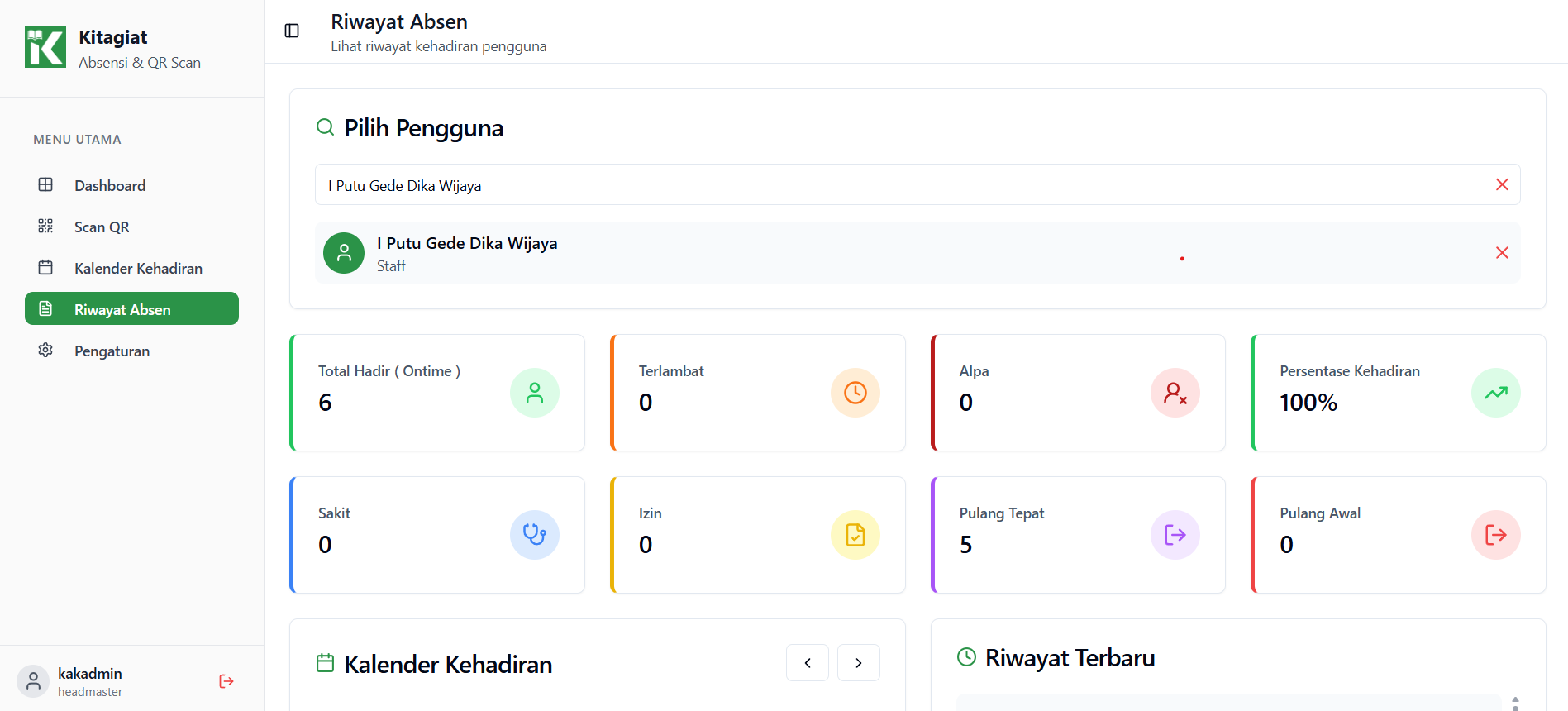Click the Pulang Tepat value 5
Screen dimensions: 1568x711
[965, 545]
